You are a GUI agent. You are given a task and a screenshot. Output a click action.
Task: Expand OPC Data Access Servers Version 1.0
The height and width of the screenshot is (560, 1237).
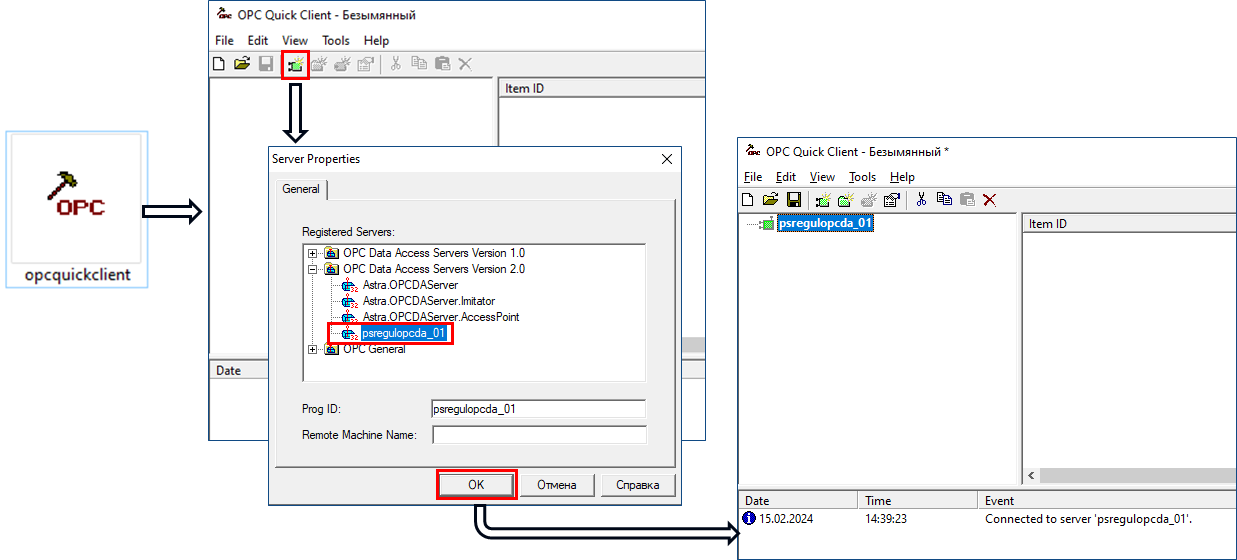point(313,253)
